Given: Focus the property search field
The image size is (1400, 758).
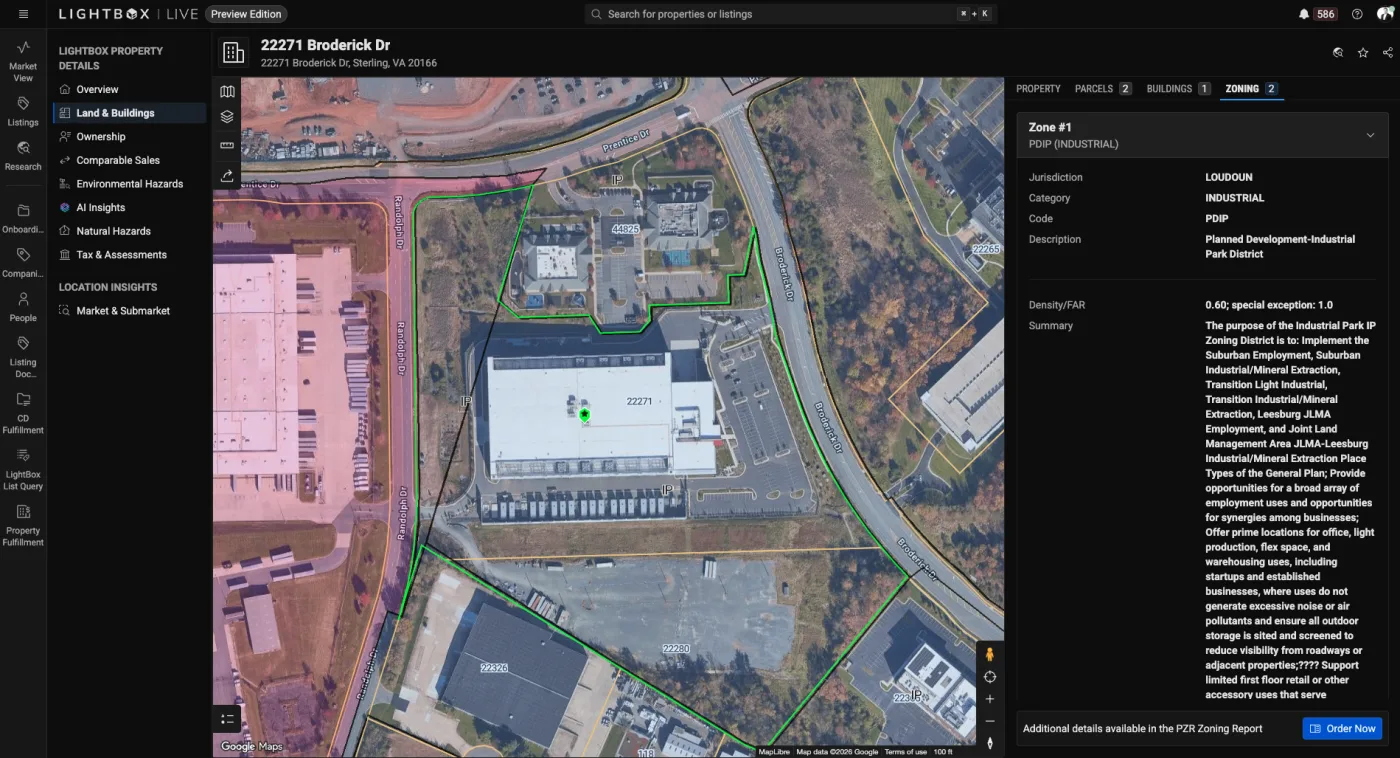Looking at the screenshot, I should (790, 14).
